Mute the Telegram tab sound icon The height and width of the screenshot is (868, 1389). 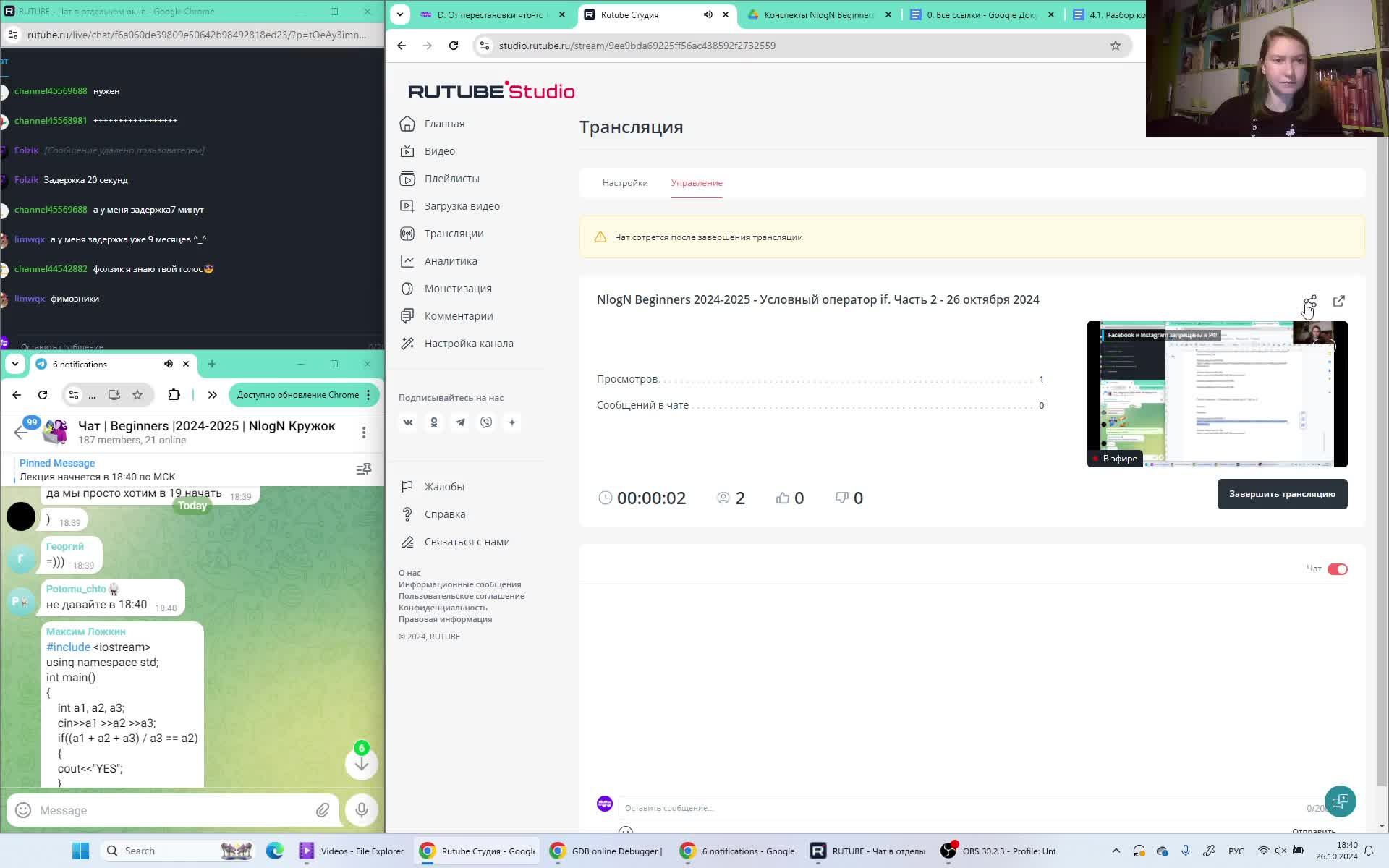click(169, 364)
